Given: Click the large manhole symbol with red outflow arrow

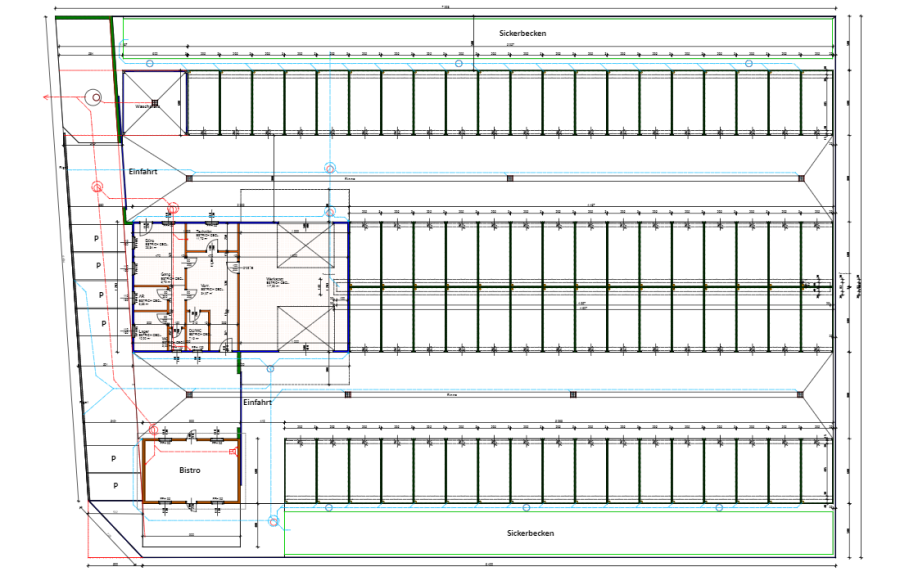Looking at the screenshot, I should coord(94,97).
